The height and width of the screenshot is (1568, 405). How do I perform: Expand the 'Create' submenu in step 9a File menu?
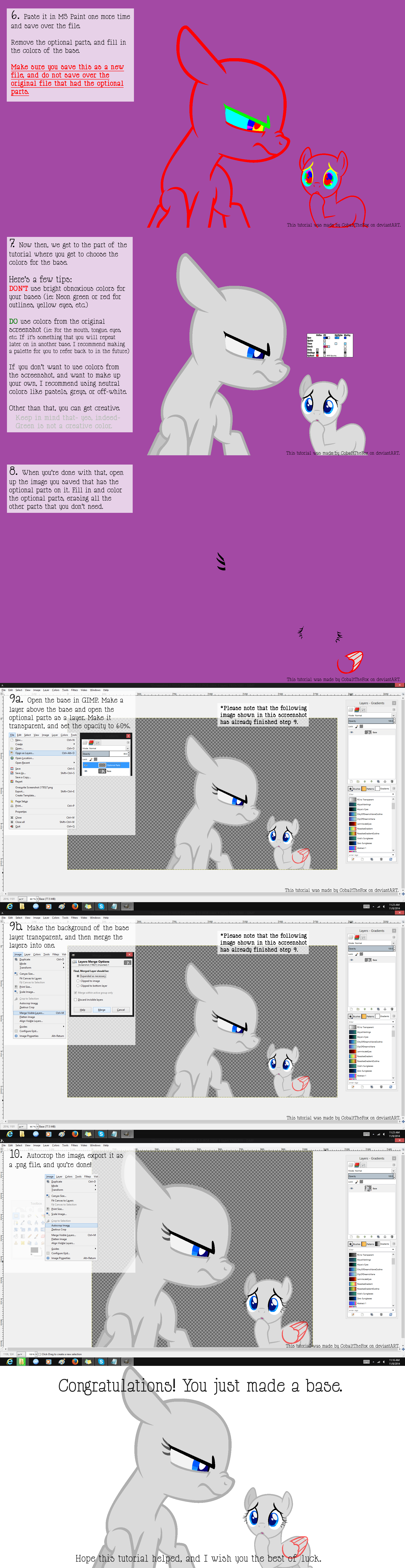[x=43, y=744]
